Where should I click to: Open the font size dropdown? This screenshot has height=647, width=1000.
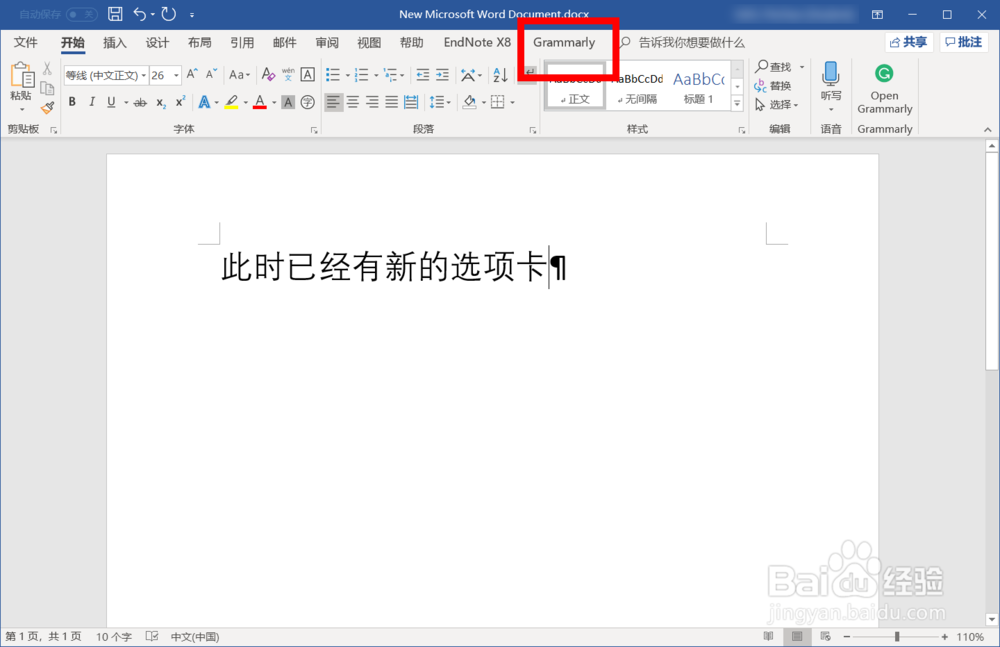pos(176,75)
